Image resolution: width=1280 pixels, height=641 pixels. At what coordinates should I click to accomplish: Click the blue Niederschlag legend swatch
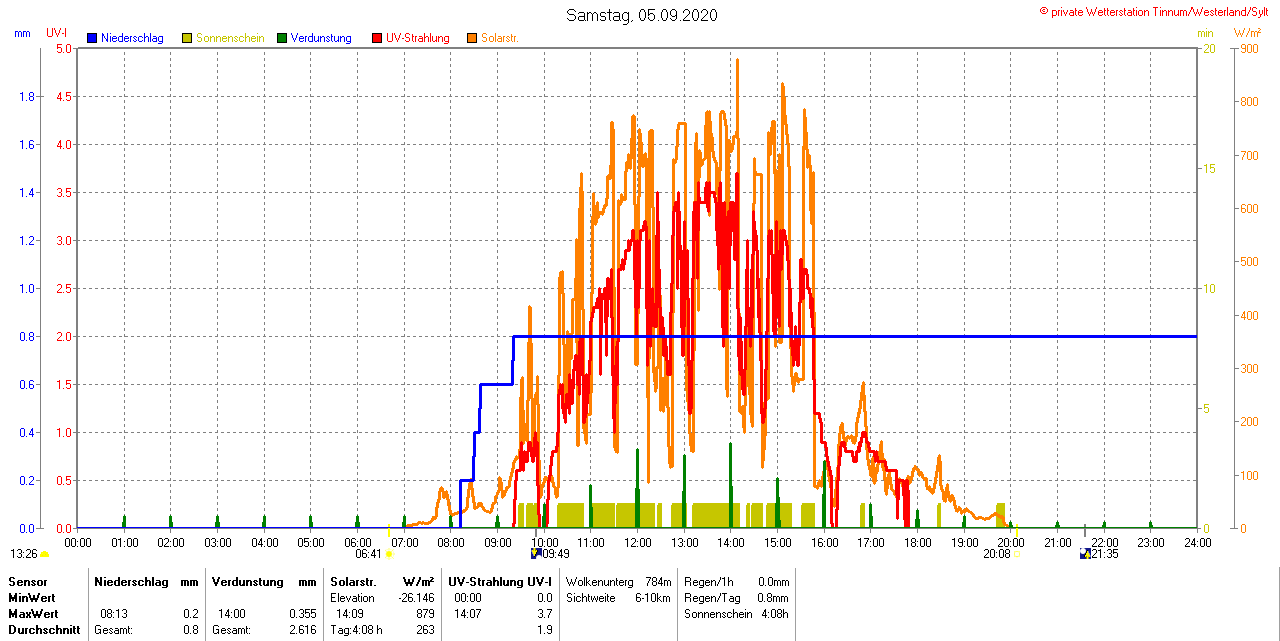92,38
